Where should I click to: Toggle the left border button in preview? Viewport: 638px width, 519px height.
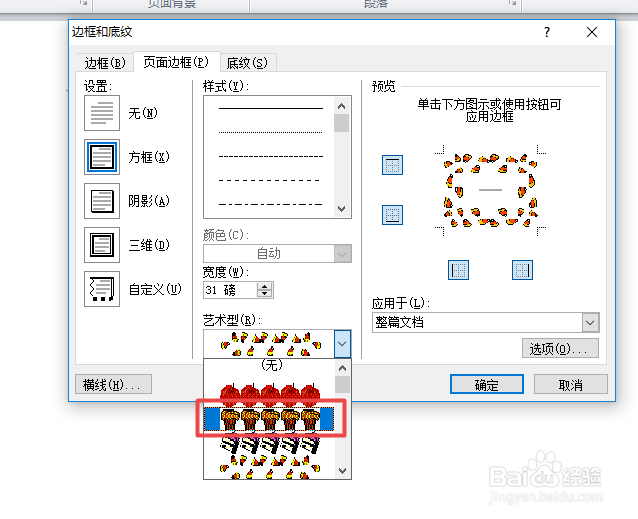[x=458, y=270]
